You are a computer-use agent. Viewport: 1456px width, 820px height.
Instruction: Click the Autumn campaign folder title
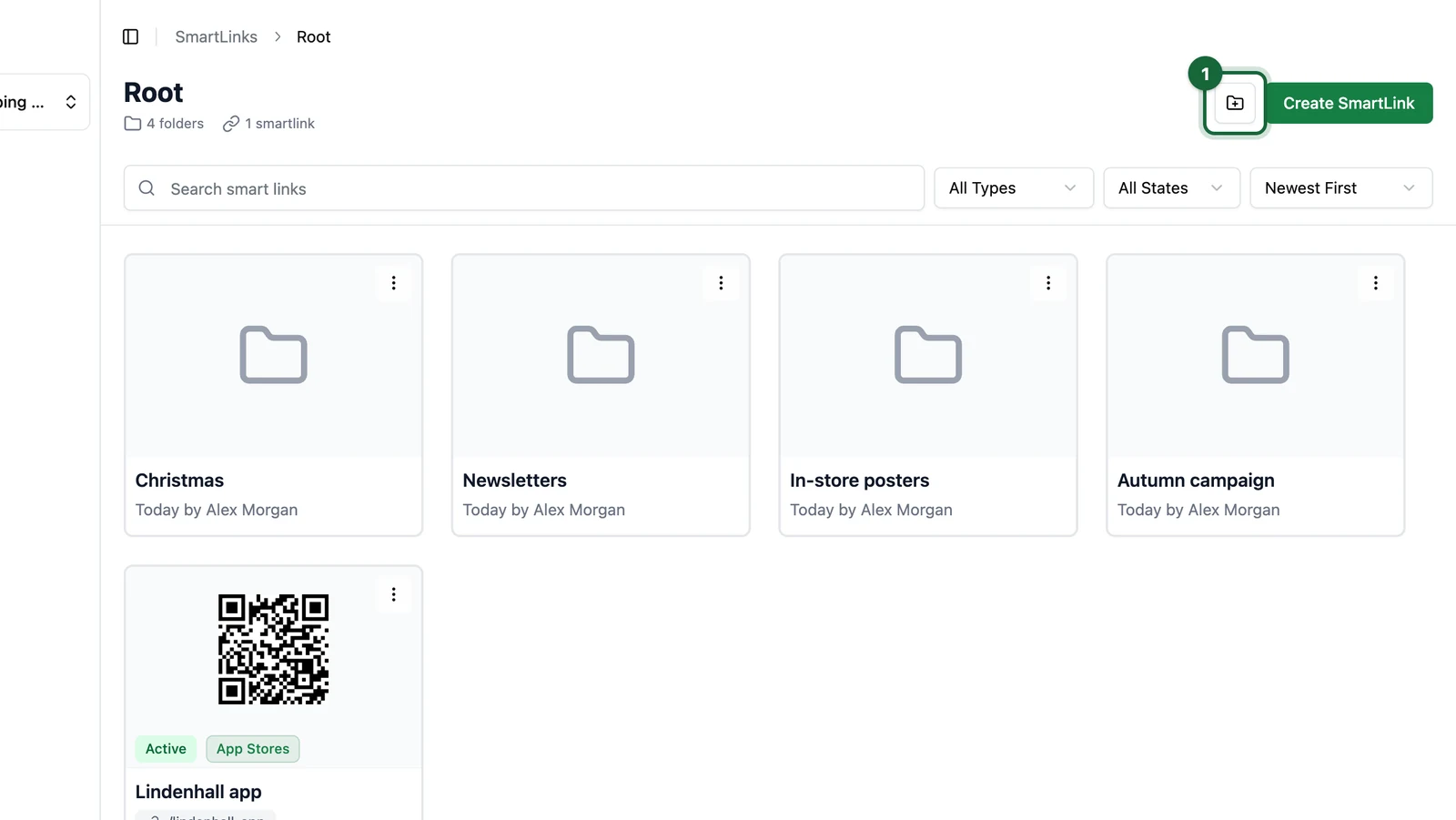(1196, 481)
